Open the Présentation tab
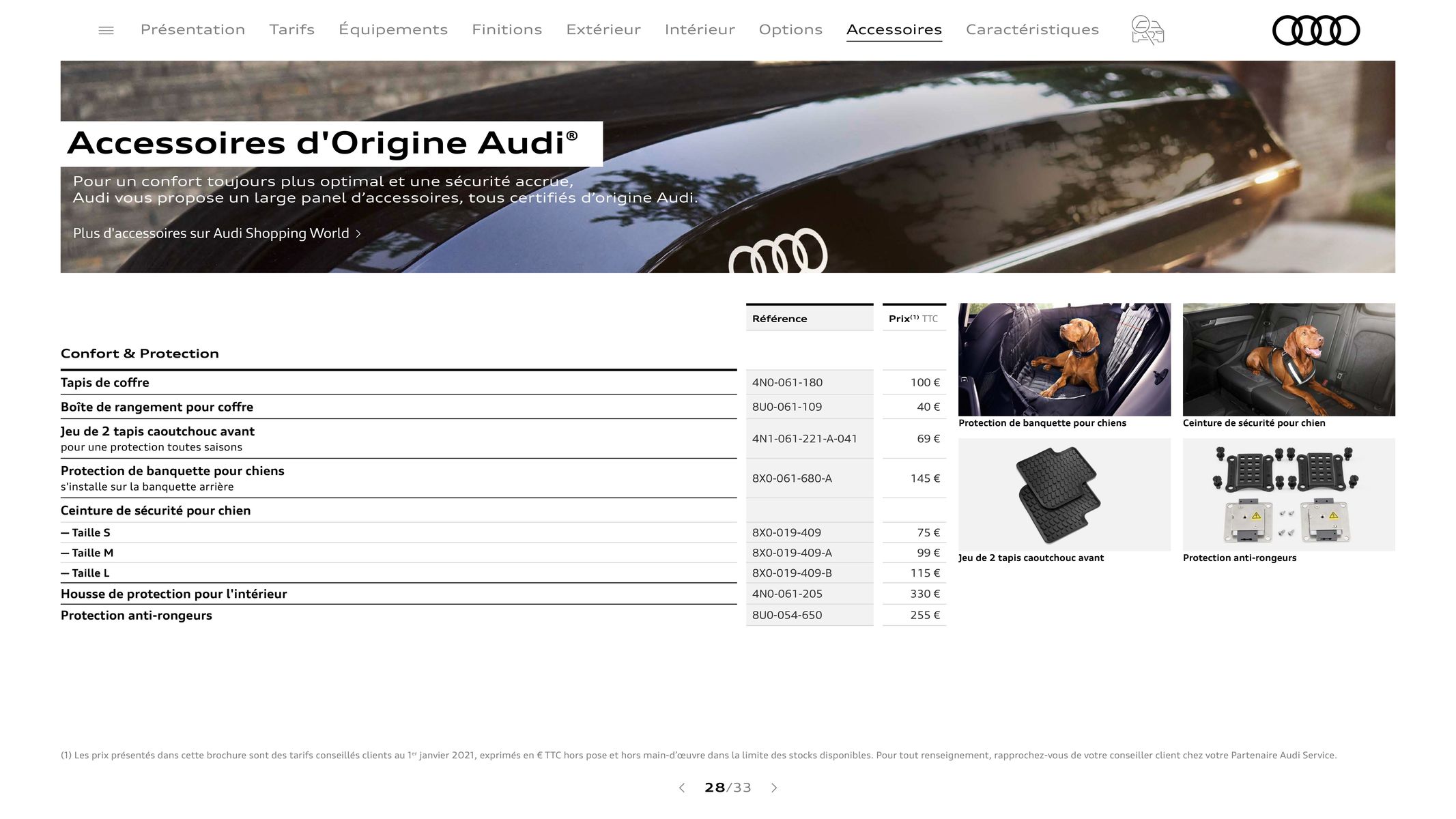Viewport: 1456px width, 819px height. [192, 29]
